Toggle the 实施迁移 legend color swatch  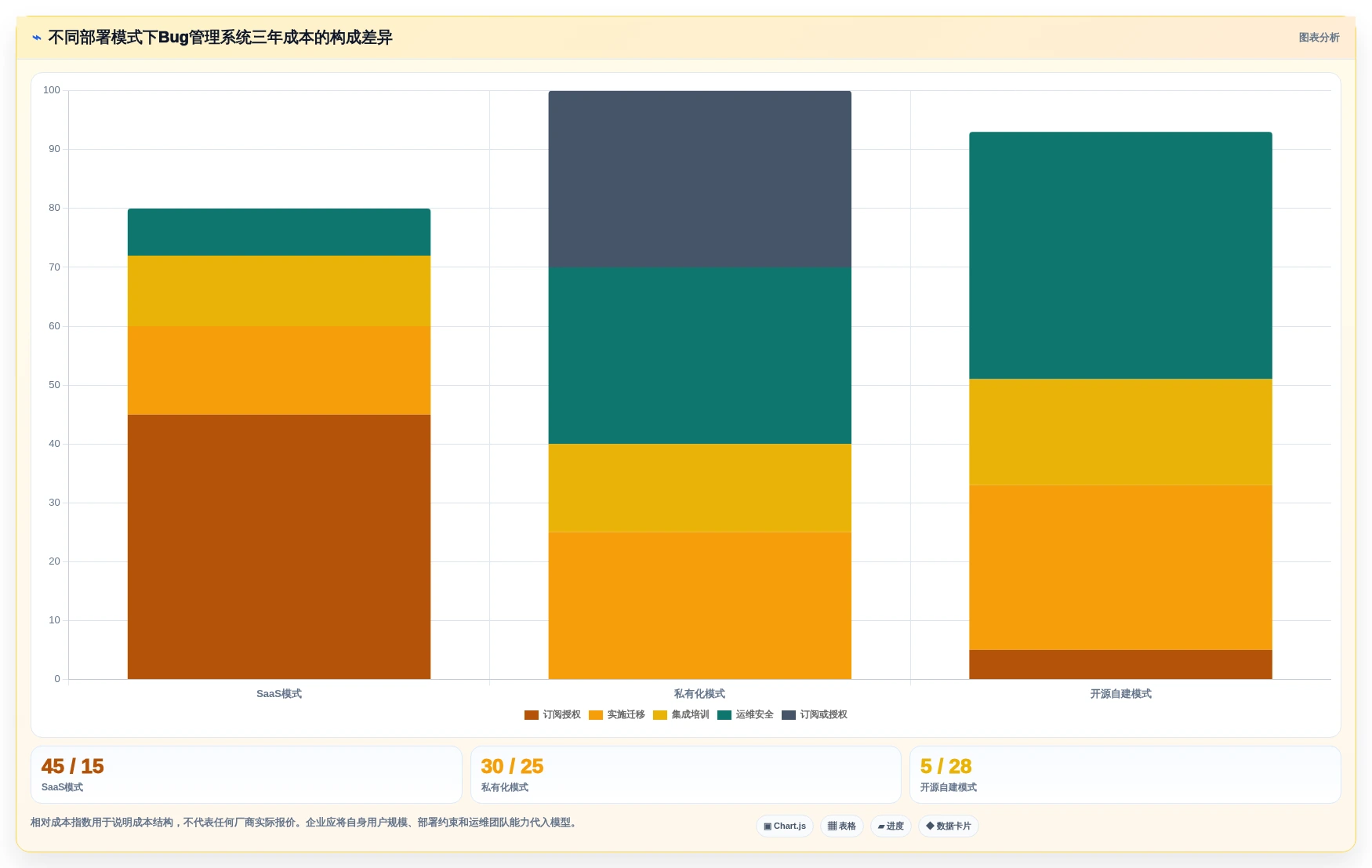[595, 715]
